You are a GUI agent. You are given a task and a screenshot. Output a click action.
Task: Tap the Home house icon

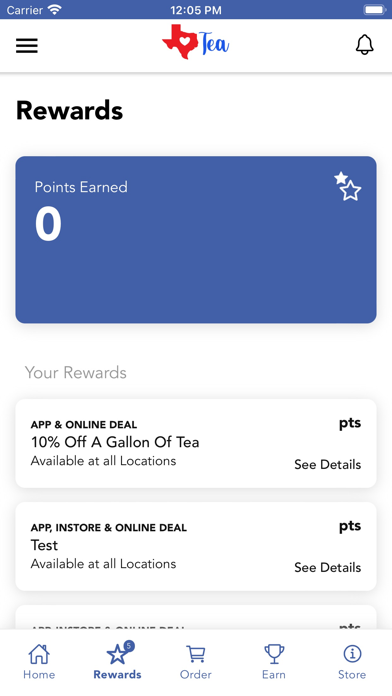(39, 654)
